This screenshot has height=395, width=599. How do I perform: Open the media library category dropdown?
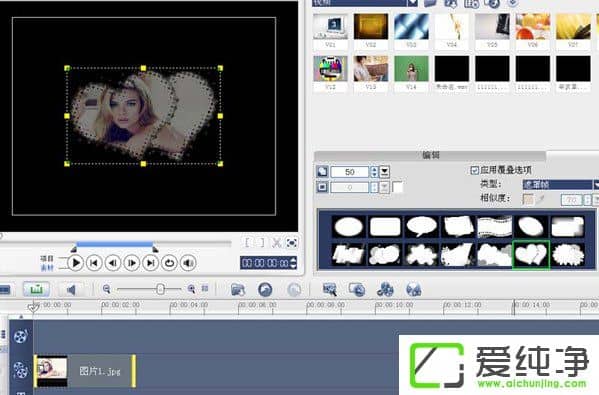coord(413,3)
